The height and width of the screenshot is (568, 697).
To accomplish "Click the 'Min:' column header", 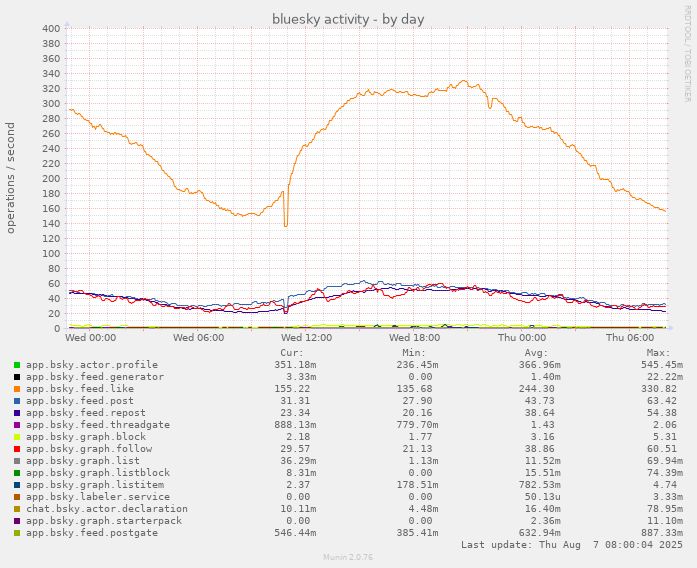I will 414,353.
